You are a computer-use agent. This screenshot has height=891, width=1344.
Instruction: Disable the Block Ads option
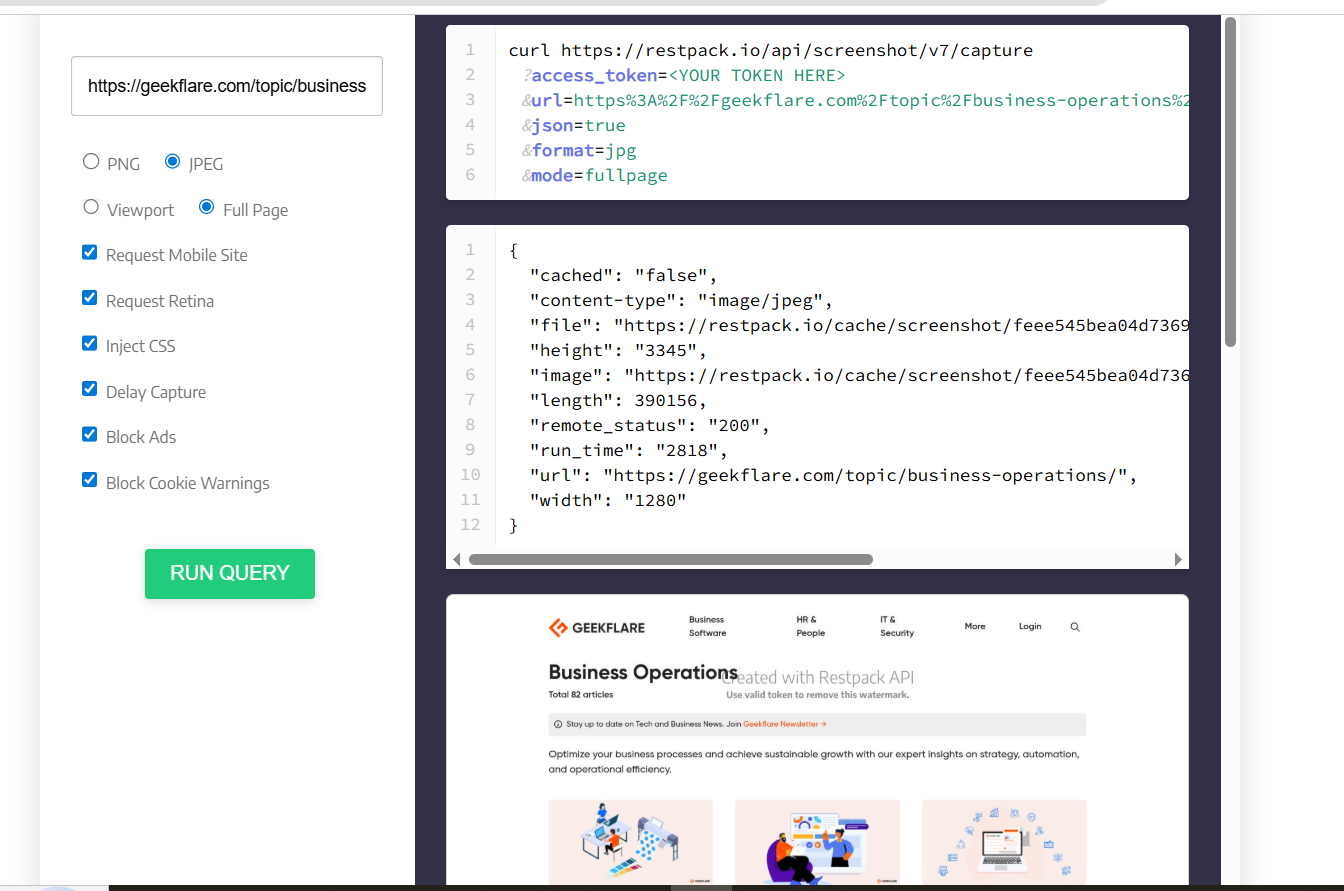pos(89,434)
